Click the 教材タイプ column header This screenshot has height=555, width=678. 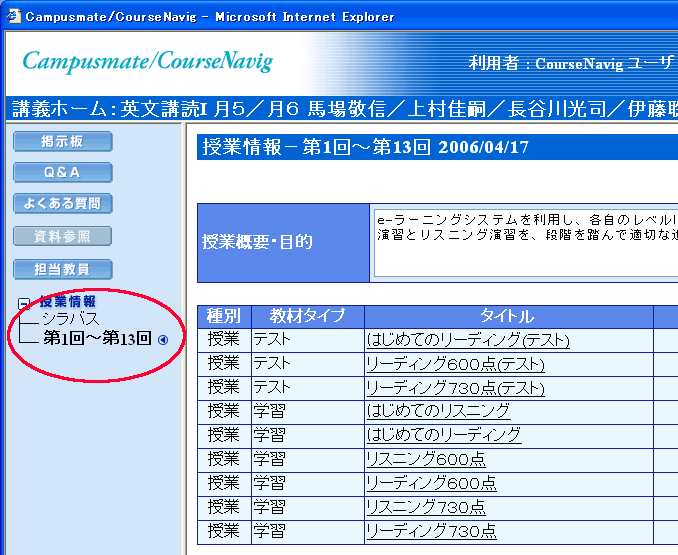307,316
